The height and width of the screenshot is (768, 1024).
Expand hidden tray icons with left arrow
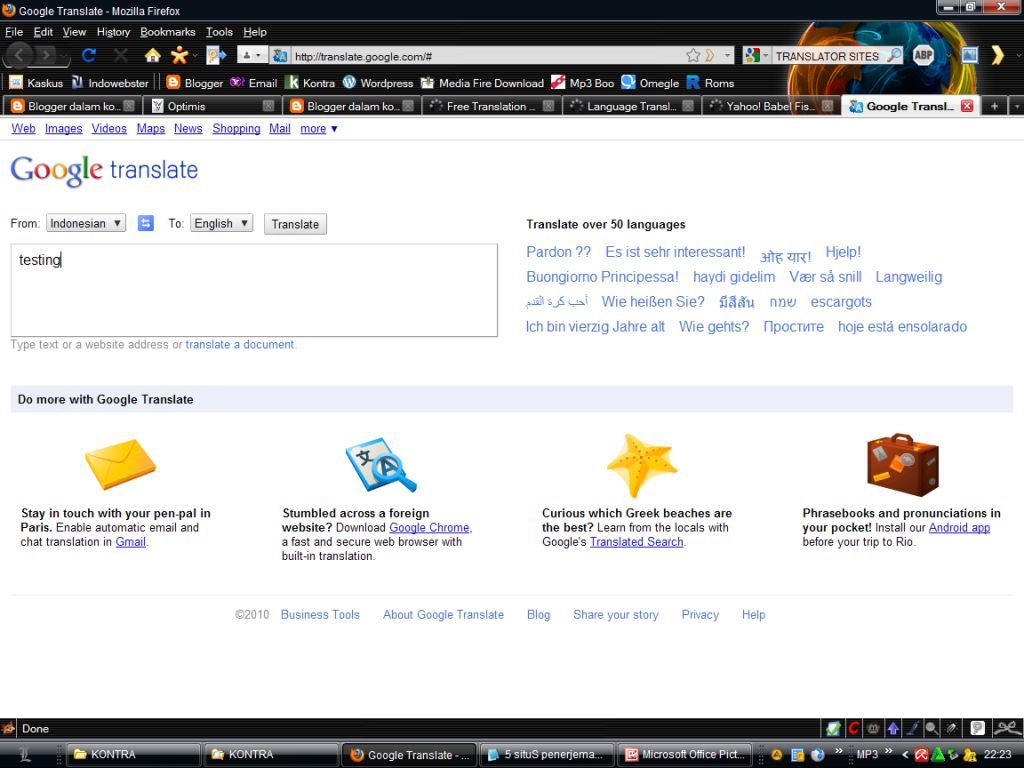[905, 755]
